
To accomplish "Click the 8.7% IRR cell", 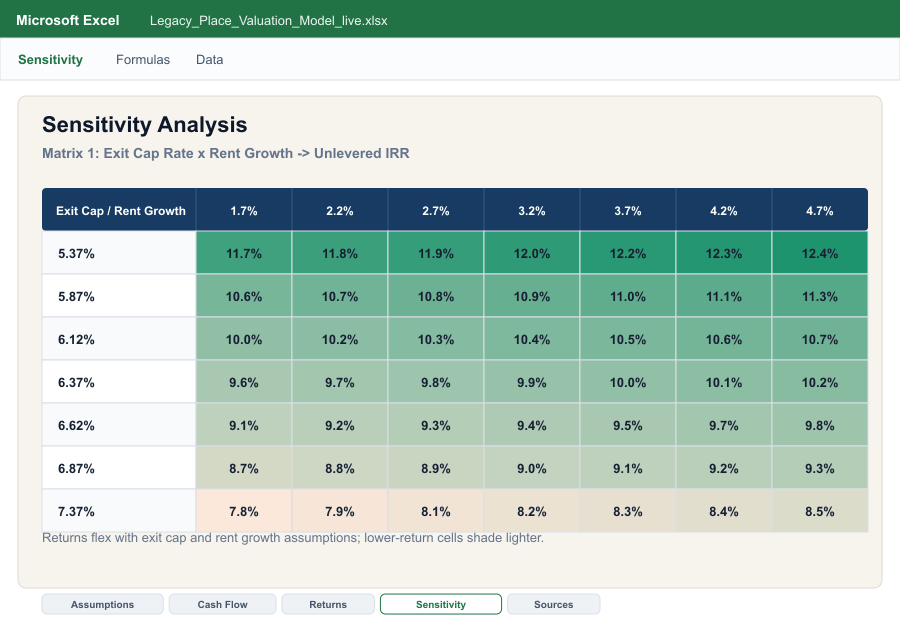I will point(244,468).
